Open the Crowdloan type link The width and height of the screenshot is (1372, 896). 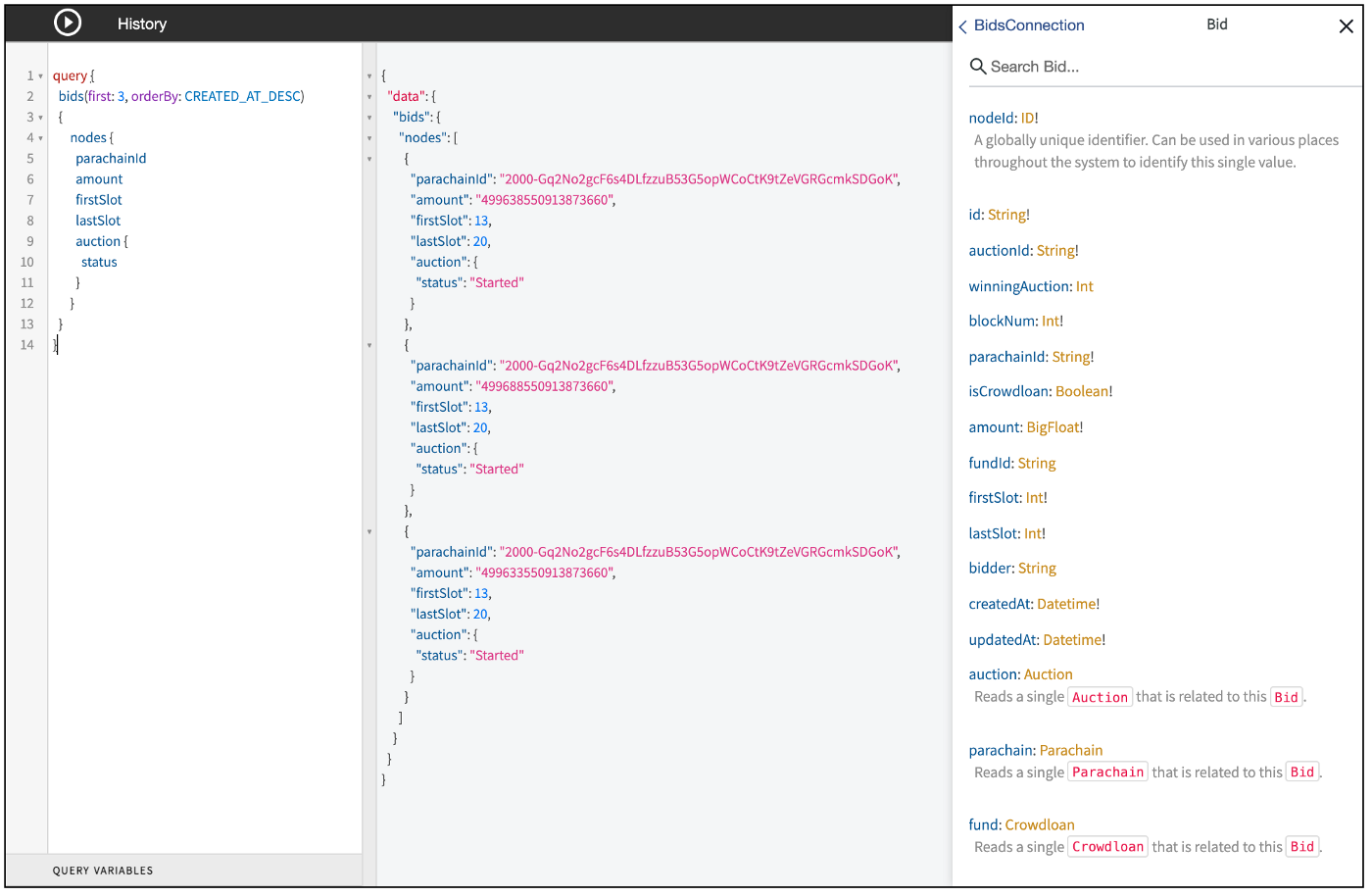click(1040, 824)
